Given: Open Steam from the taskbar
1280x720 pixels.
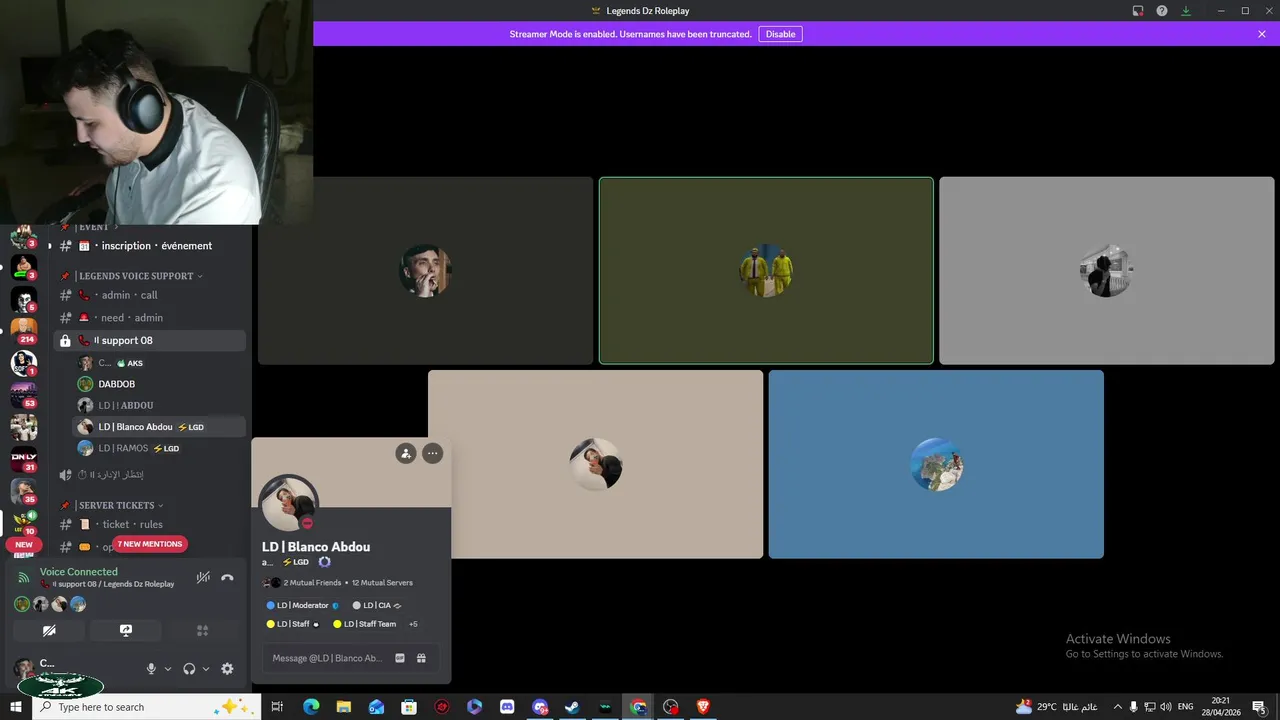Looking at the screenshot, I should [572, 707].
